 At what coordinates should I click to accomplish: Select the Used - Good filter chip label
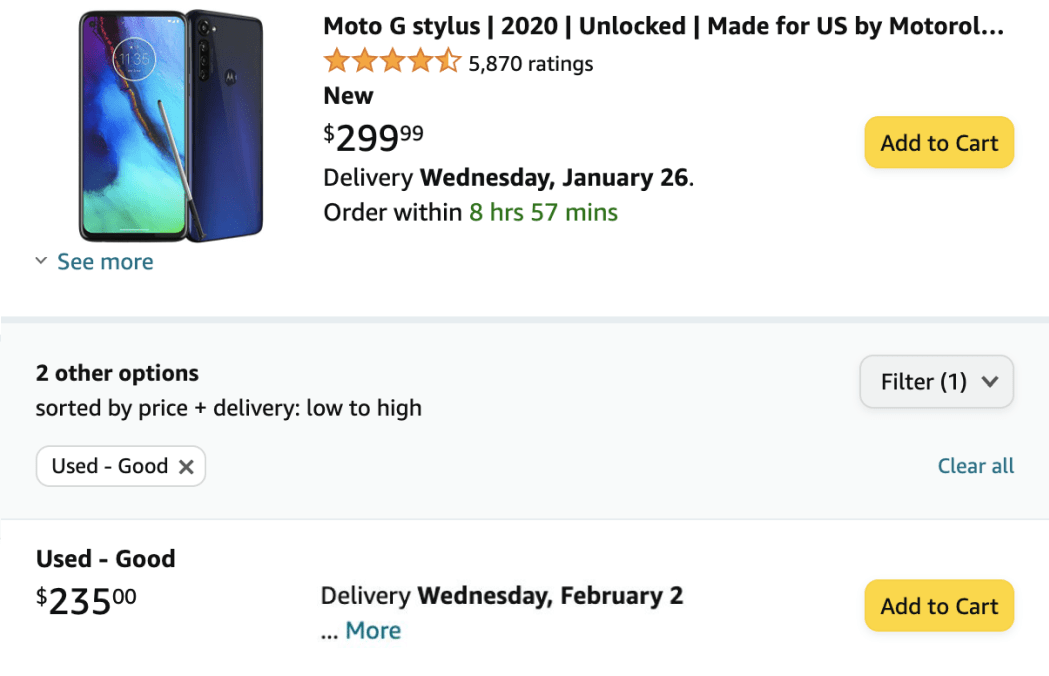[x=110, y=467]
